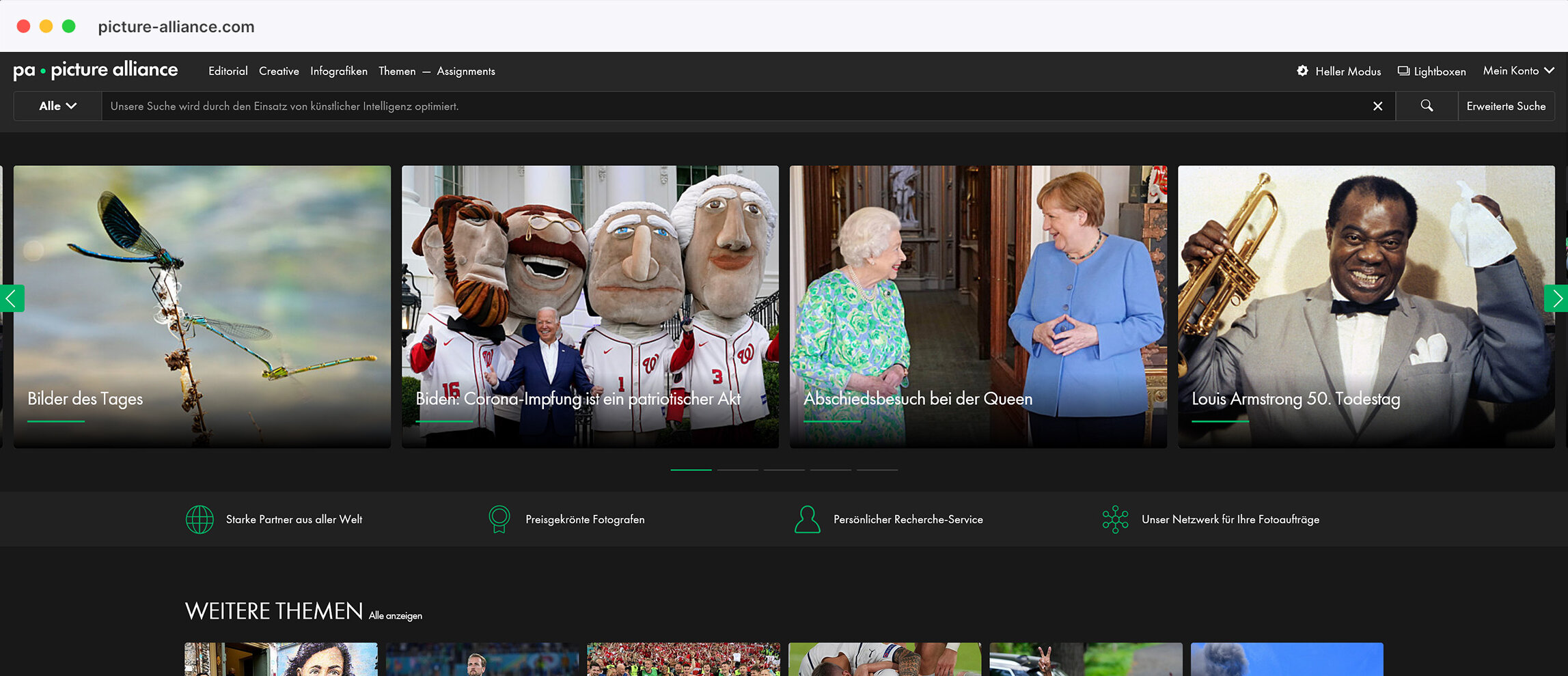Viewport: 1568px width, 676px height.
Task: Open the Themen menu item
Action: click(x=397, y=71)
